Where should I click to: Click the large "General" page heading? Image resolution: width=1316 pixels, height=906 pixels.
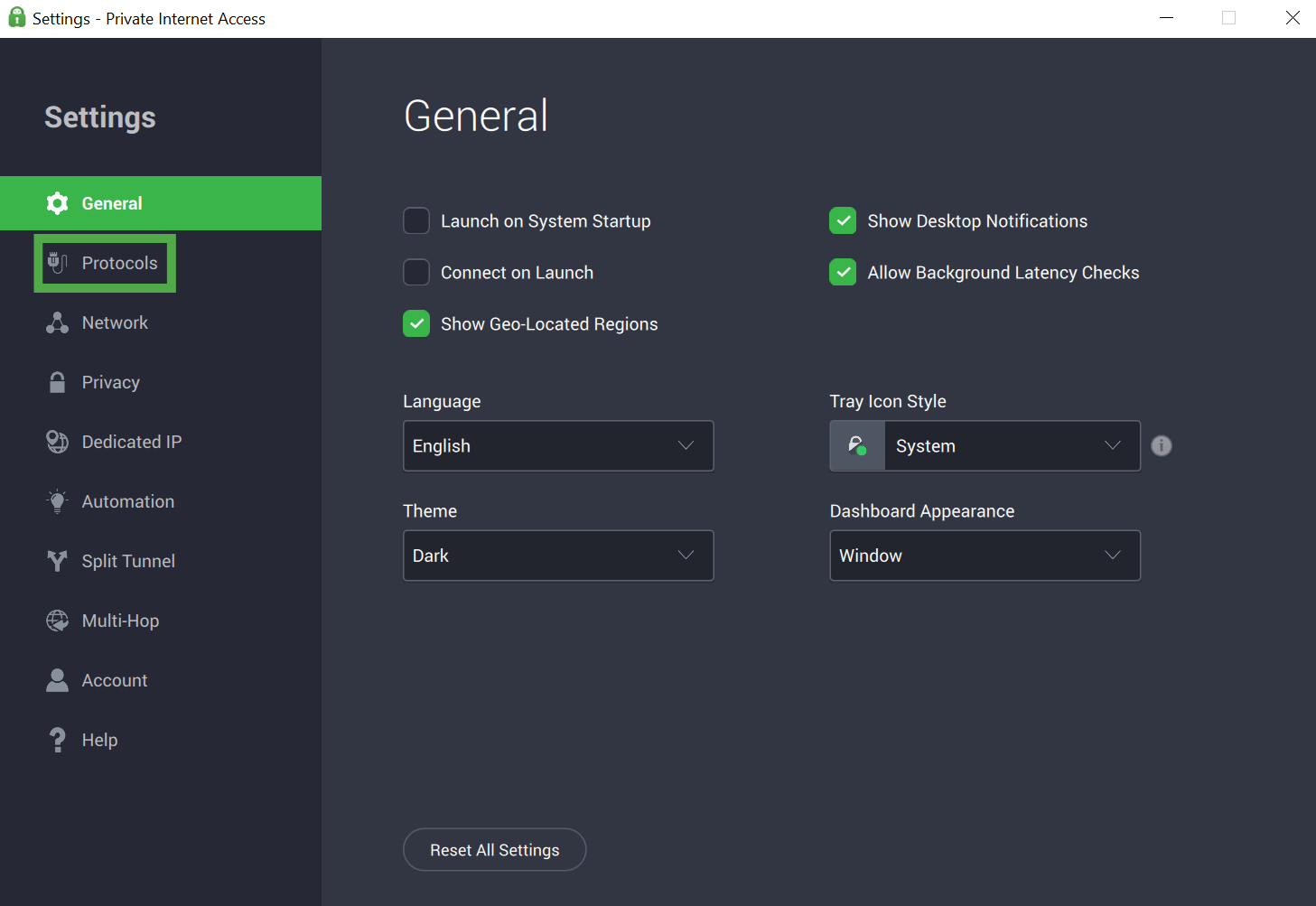476,116
